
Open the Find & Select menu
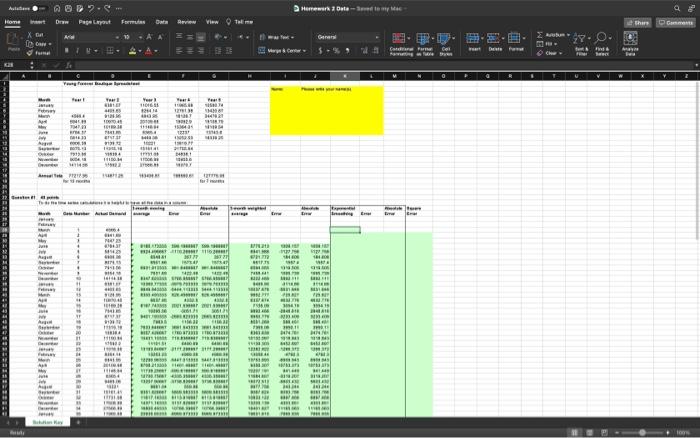(602, 44)
